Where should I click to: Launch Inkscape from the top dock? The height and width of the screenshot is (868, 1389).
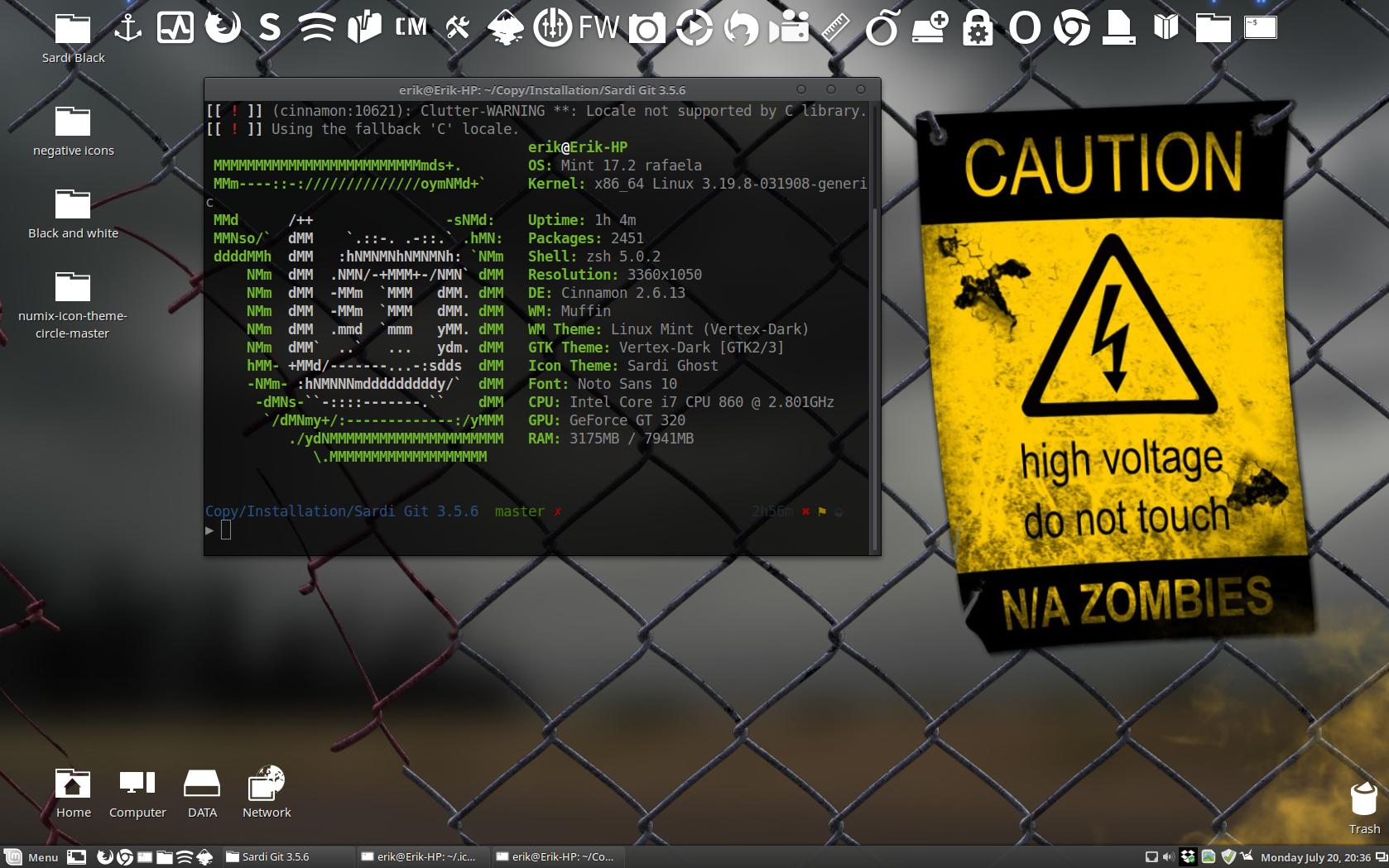505,28
